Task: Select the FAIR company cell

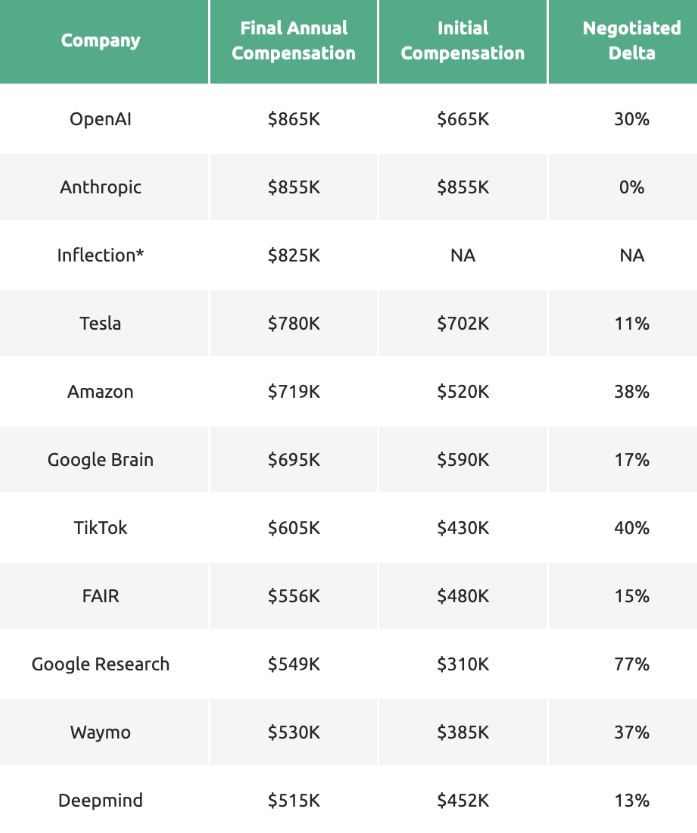Action: 100,596
